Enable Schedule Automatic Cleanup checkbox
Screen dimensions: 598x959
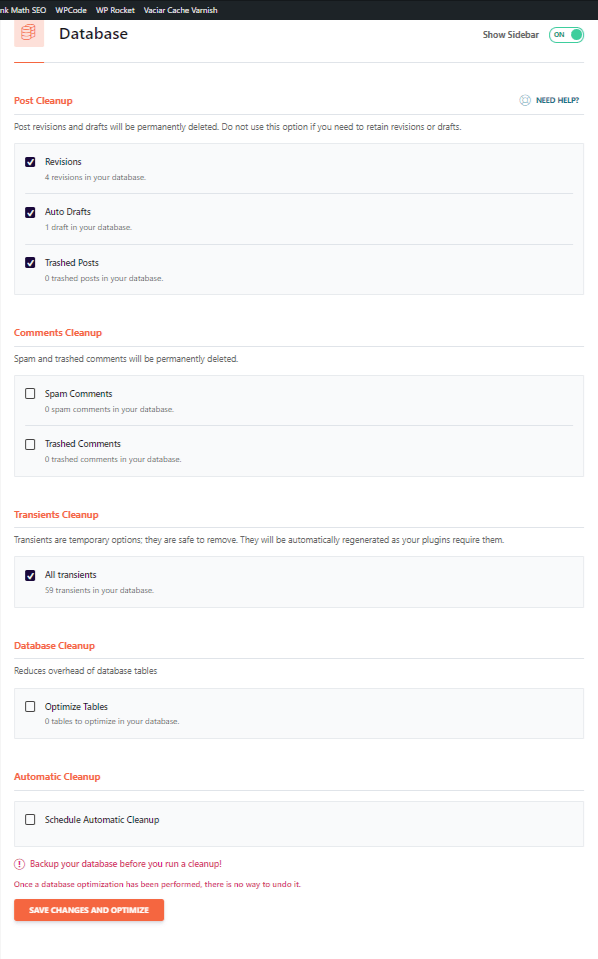pyautogui.click(x=30, y=819)
